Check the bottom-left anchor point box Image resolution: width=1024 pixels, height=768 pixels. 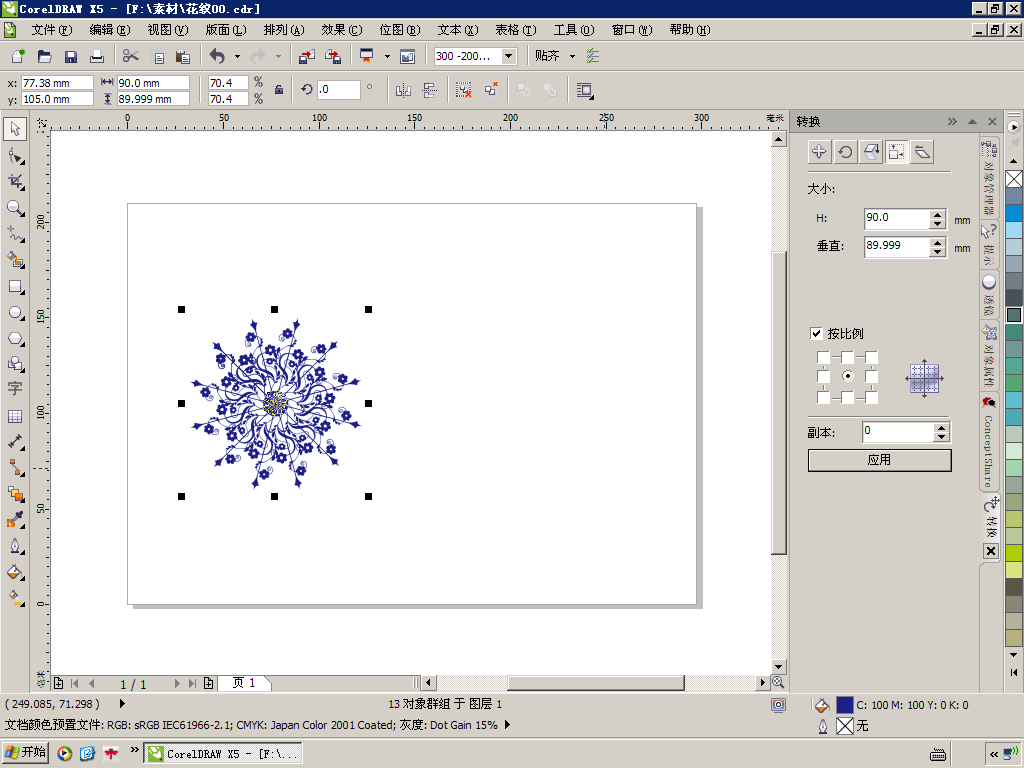pos(824,397)
